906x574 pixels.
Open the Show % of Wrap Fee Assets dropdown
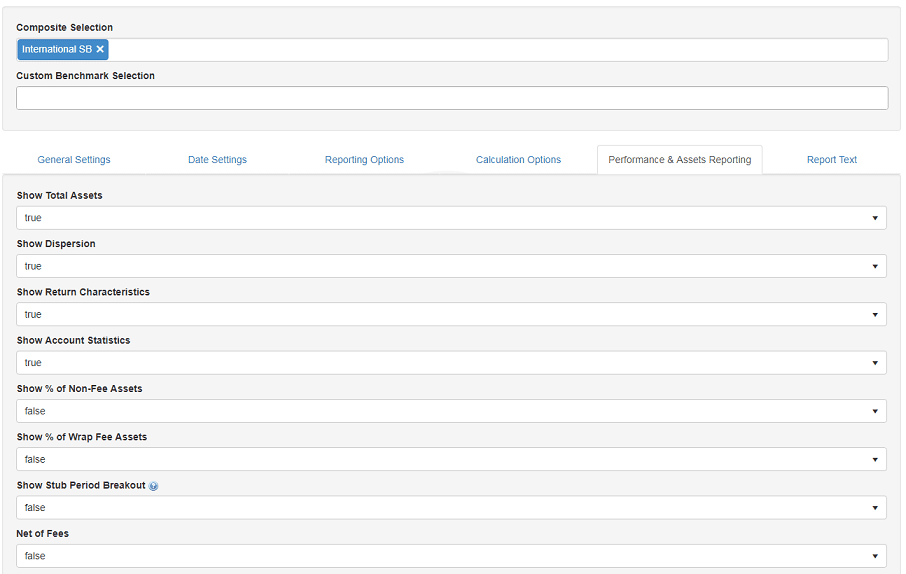pos(451,460)
